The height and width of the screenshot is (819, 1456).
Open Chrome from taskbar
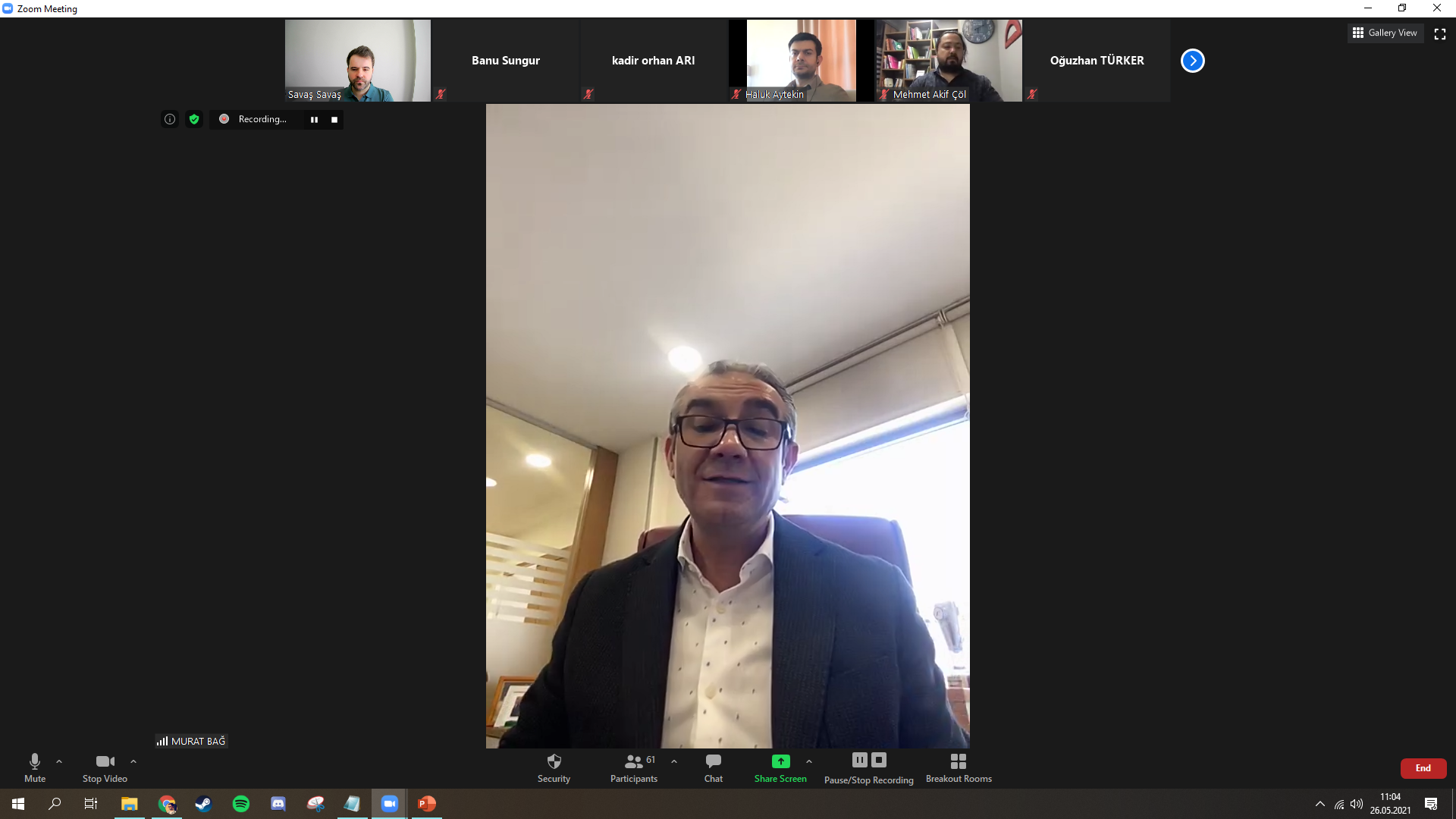[167, 804]
